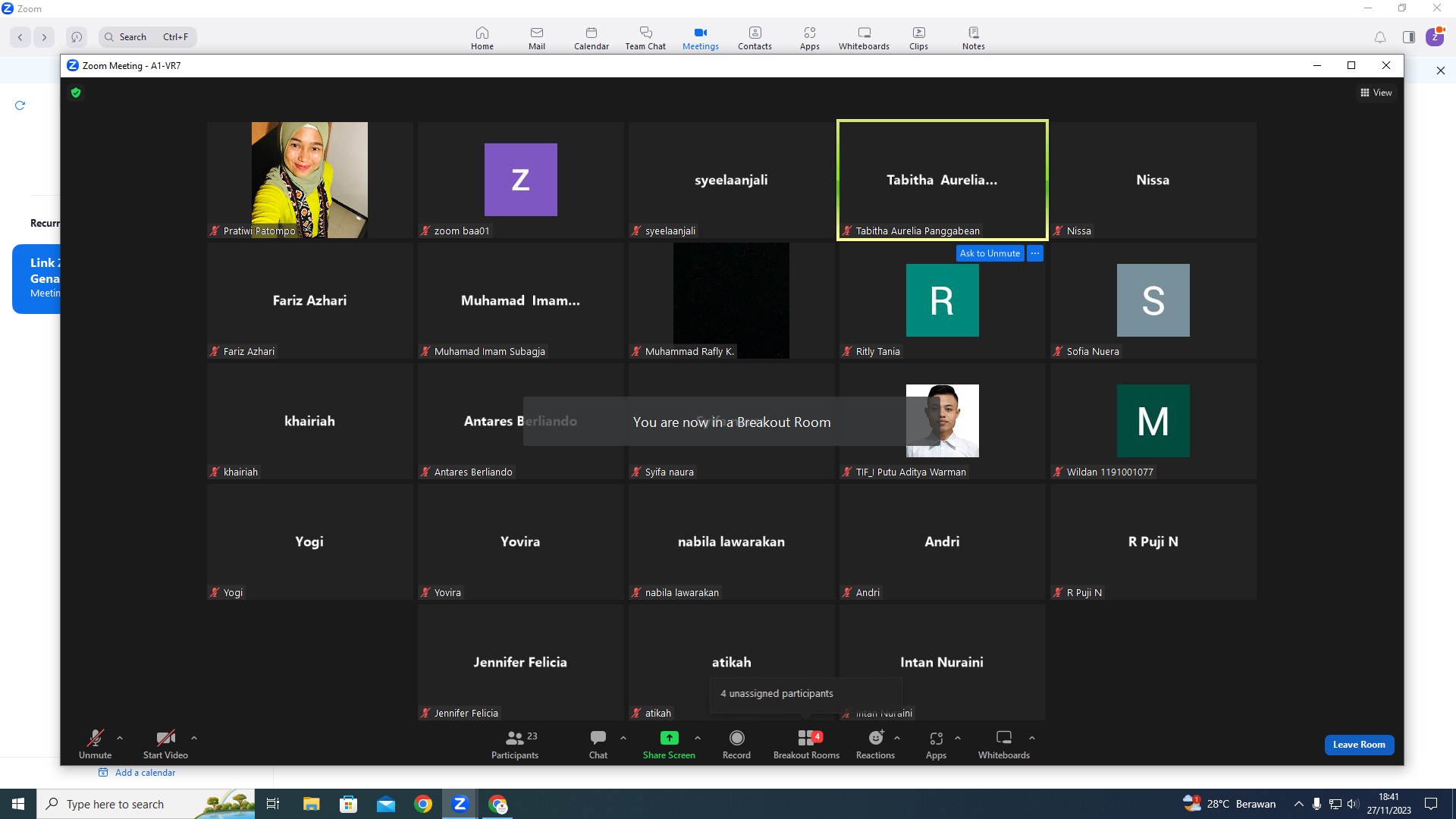Open the Team Chat tab
1456x819 pixels.
(x=645, y=38)
